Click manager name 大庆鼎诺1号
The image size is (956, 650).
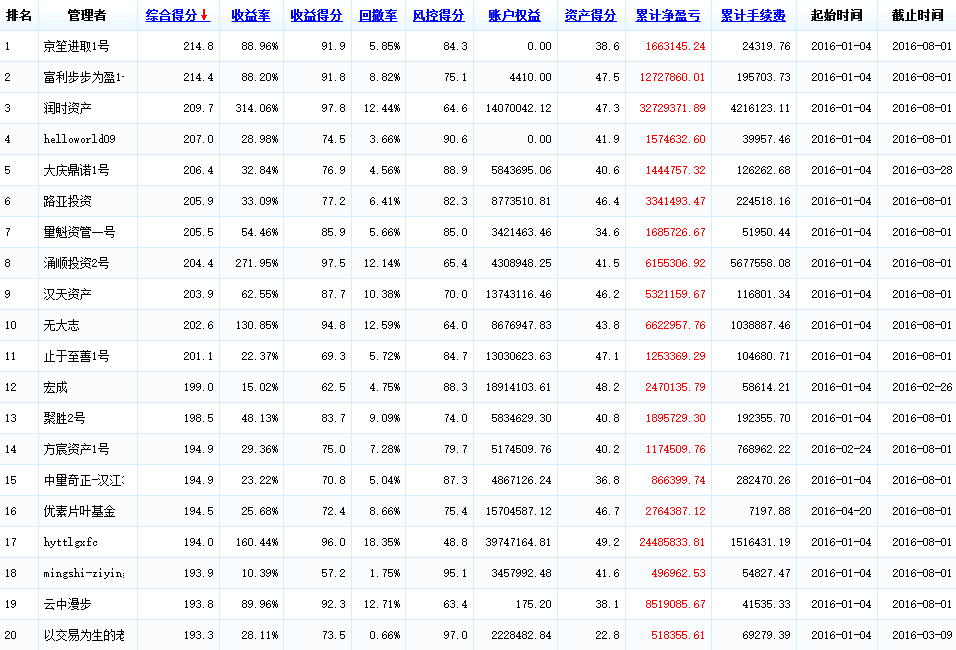click(76, 170)
